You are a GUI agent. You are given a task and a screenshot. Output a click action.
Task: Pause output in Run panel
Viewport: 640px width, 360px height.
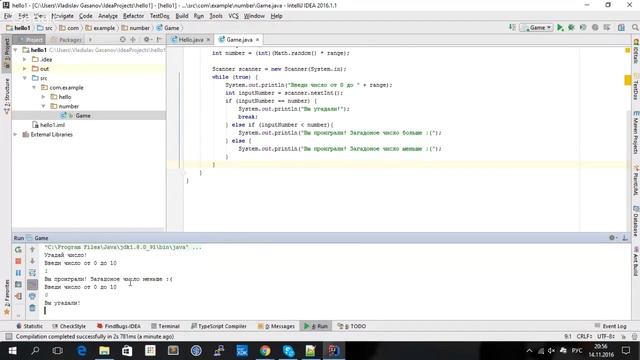pos(18,273)
